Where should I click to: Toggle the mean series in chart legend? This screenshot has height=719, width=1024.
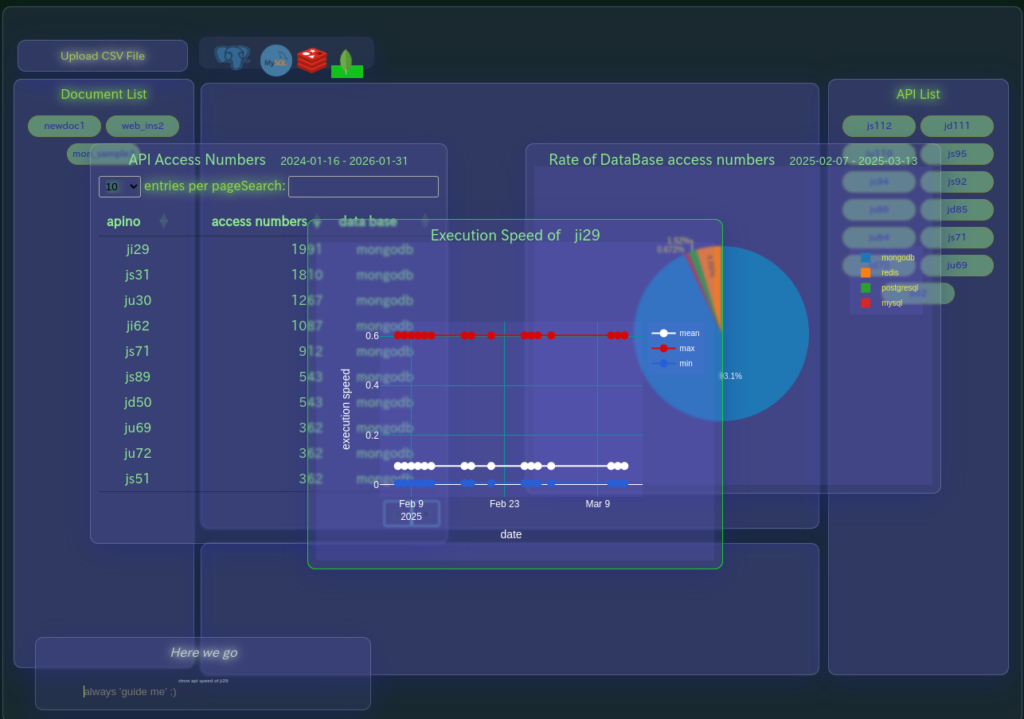(x=676, y=333)
